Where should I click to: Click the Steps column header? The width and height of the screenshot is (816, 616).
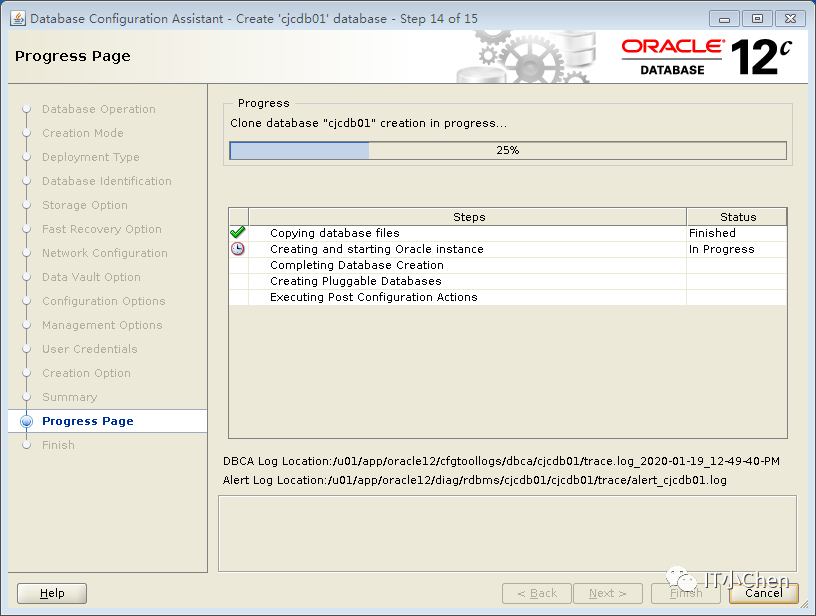click(468, 217)
